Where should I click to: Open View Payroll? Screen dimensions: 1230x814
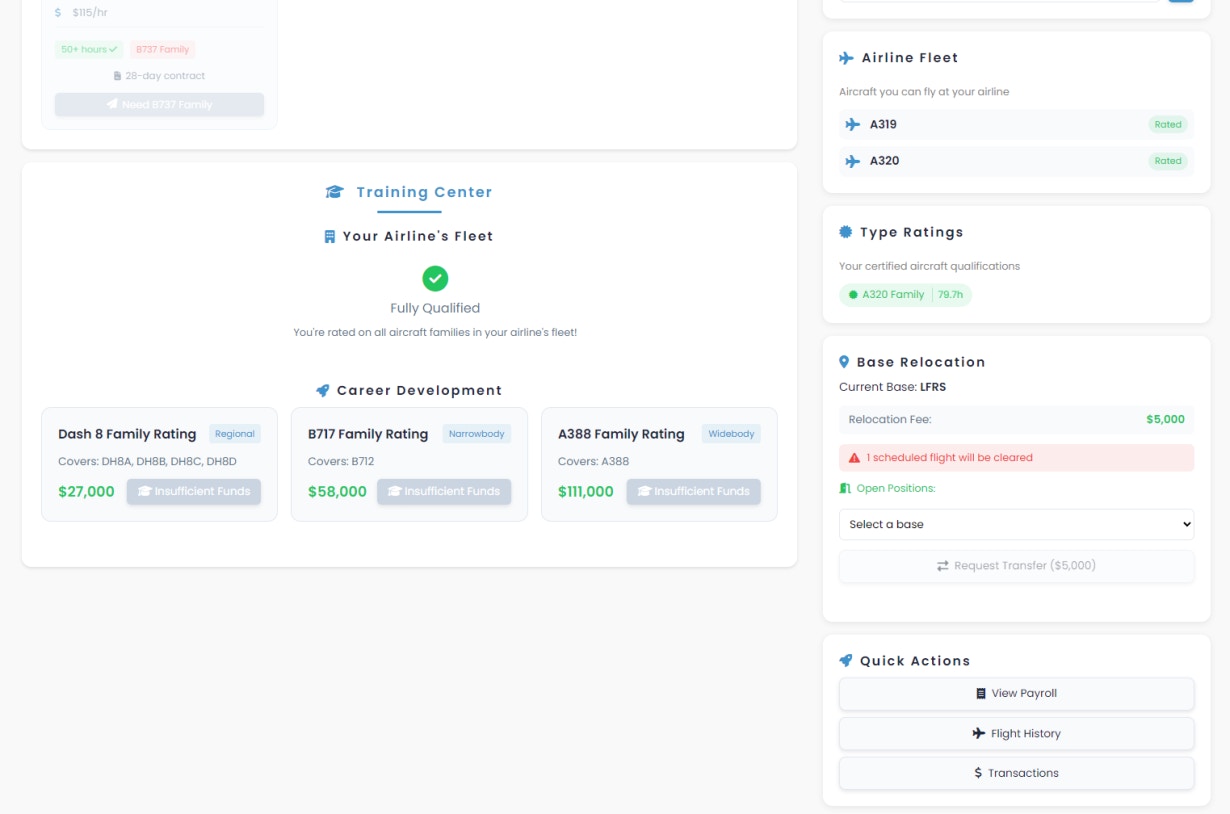point(1016,693)
